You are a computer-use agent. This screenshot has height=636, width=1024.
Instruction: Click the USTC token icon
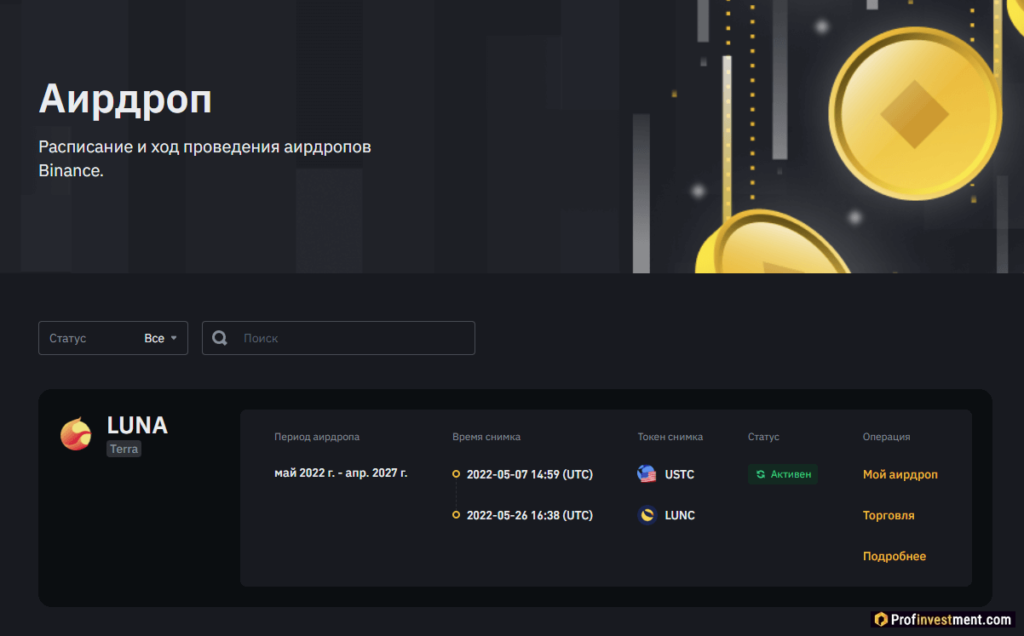click(x=647, y=474)
